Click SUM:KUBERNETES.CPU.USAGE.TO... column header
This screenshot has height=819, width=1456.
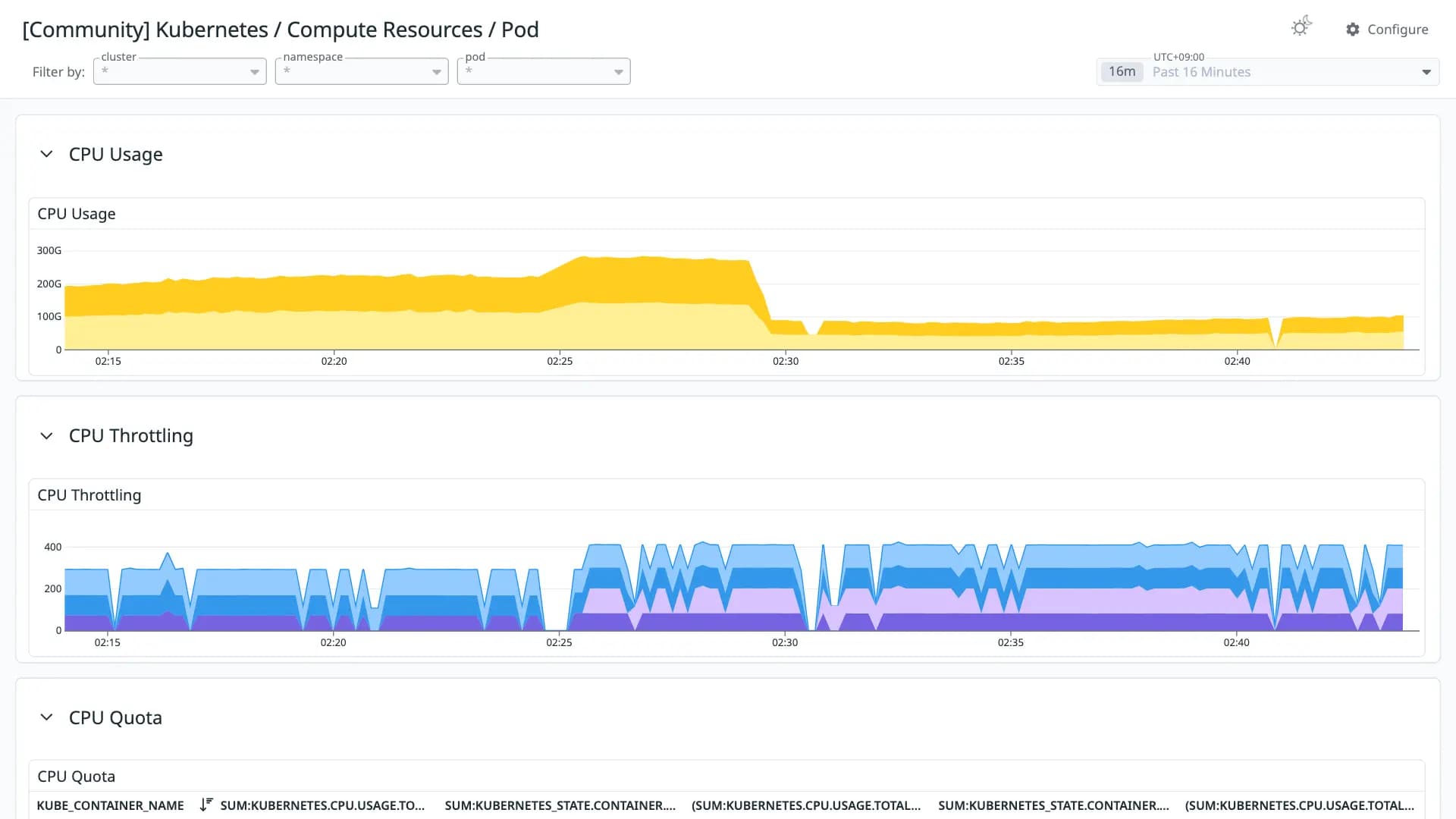coord(322,805)
